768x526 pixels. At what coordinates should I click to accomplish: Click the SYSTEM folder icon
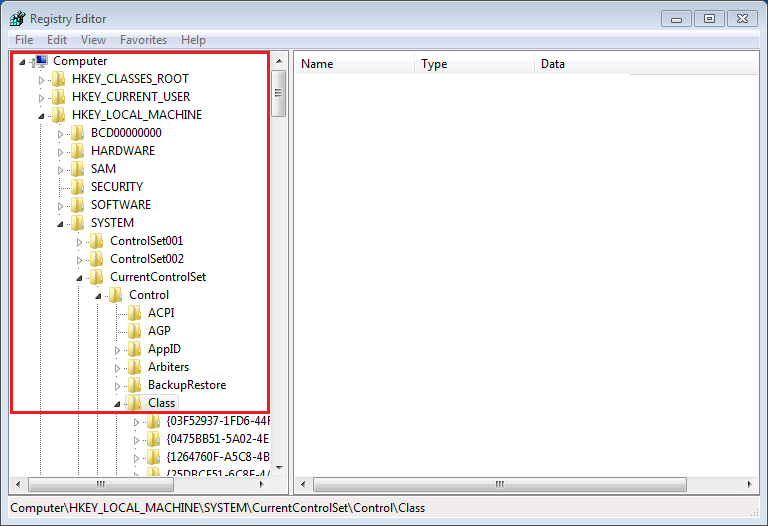(78, 223)
